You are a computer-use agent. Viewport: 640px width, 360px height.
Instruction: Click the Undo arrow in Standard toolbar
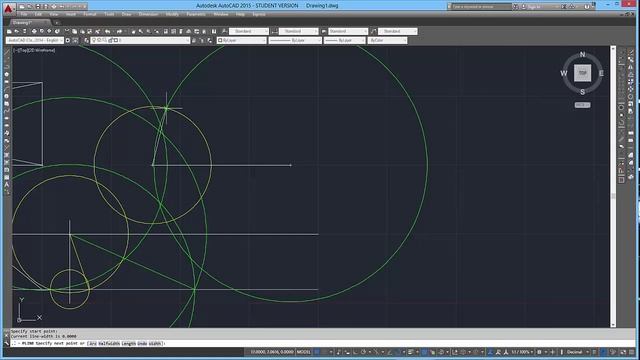108,31
